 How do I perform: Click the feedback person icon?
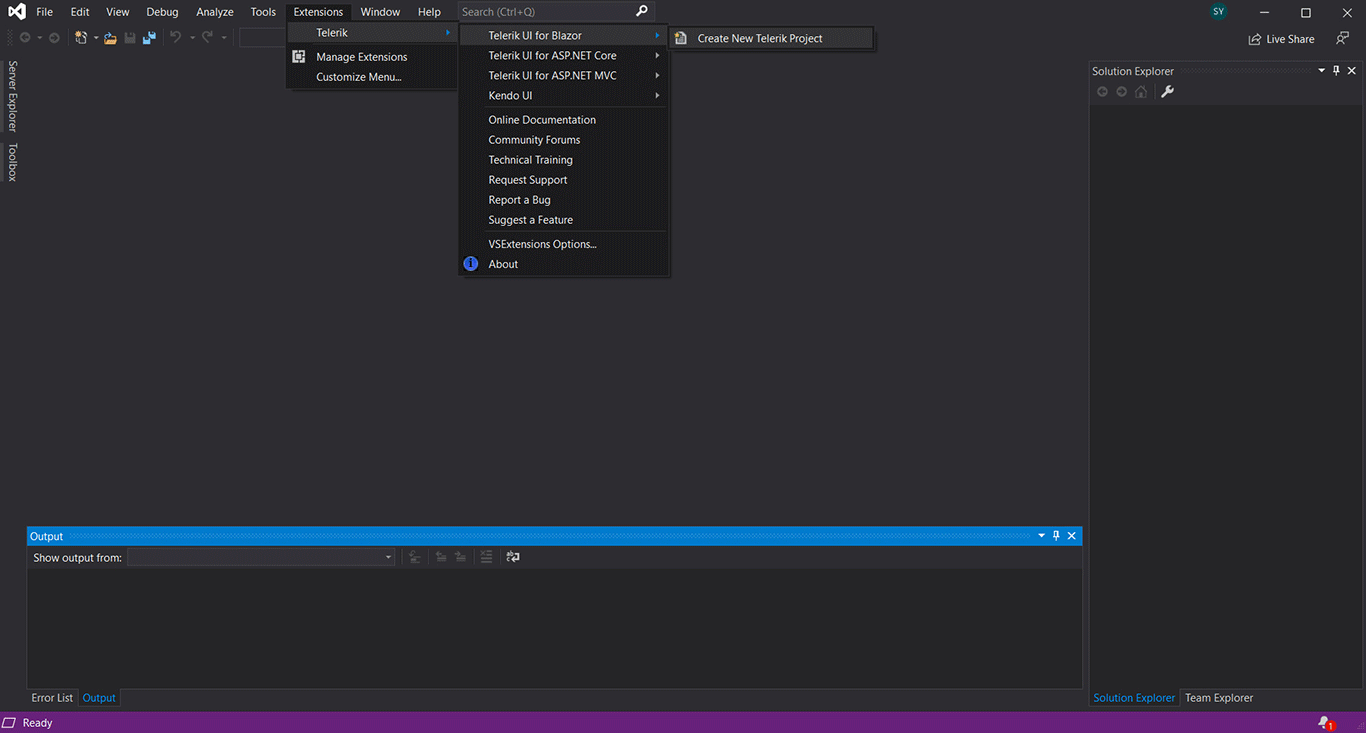click(1342, 39)
